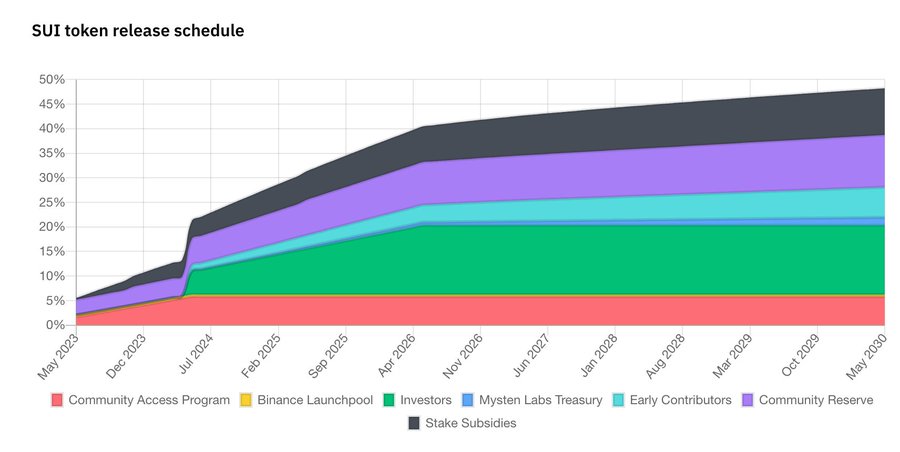This screenshot has height=452, width=900.
Task: Click the Jul 2024 x-axis label
Action: coord(195,354)
